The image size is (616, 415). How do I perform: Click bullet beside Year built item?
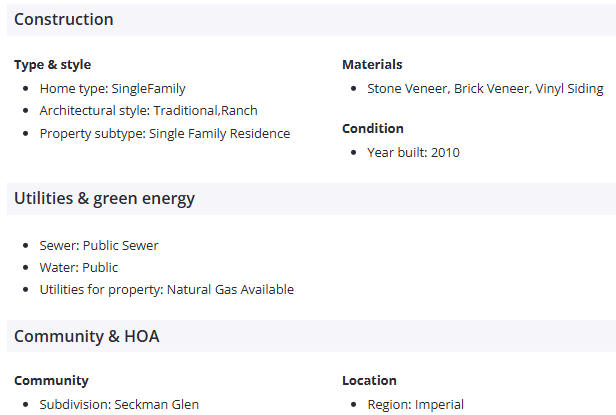click(x=353, y=152)
